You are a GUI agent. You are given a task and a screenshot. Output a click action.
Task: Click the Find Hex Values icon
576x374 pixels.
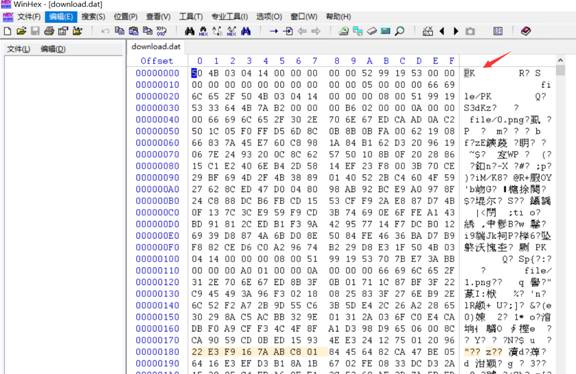(203, 31)
